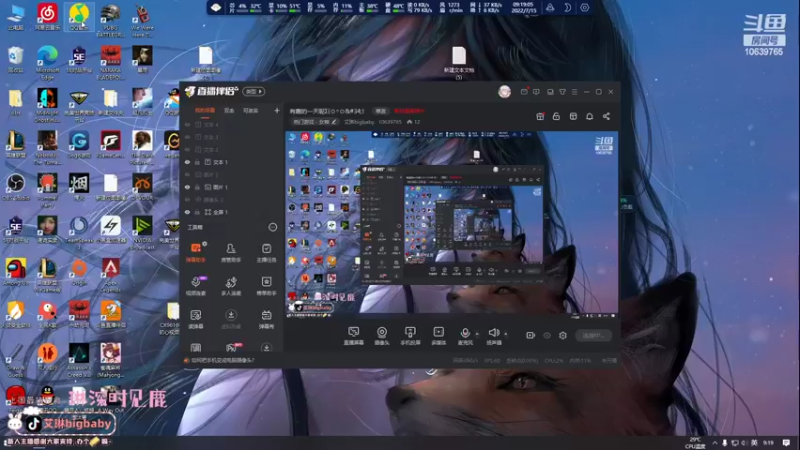Image resolution: width=800 pixels, height=450 pixels.
Task: Open the taskbar notification center icon
Action: pyautogui.click(x=786, y=442)
